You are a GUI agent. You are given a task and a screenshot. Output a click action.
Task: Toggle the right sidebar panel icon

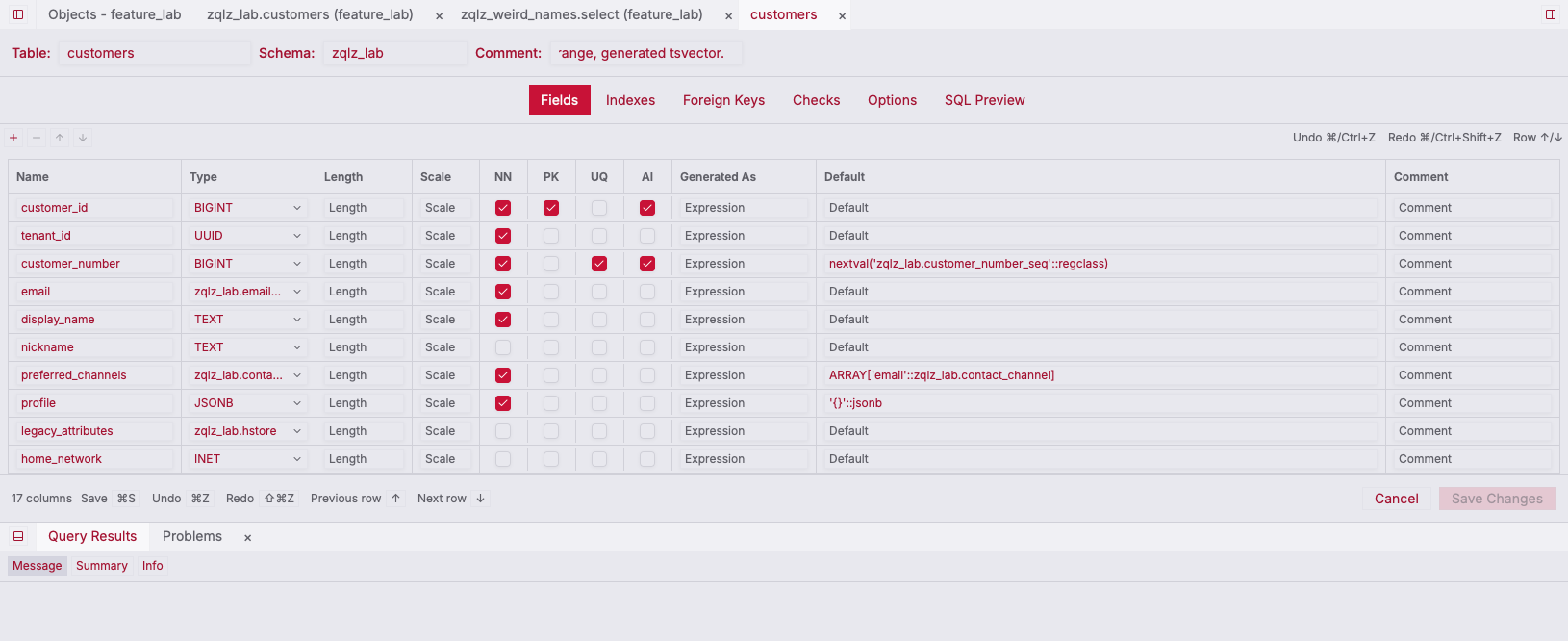point(1551,14)
